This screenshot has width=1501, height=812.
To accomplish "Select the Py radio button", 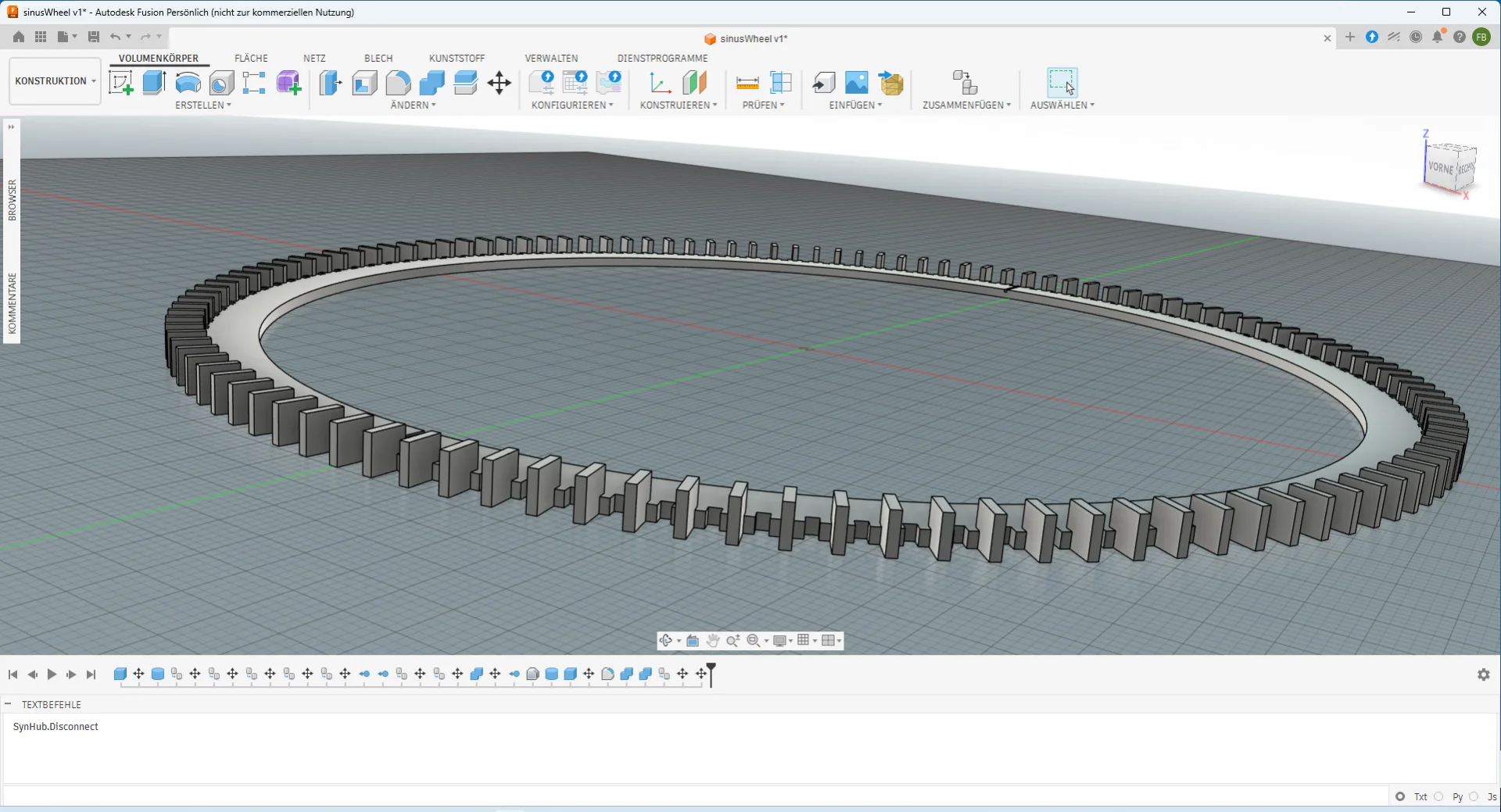I will (x=1438, y=796).
